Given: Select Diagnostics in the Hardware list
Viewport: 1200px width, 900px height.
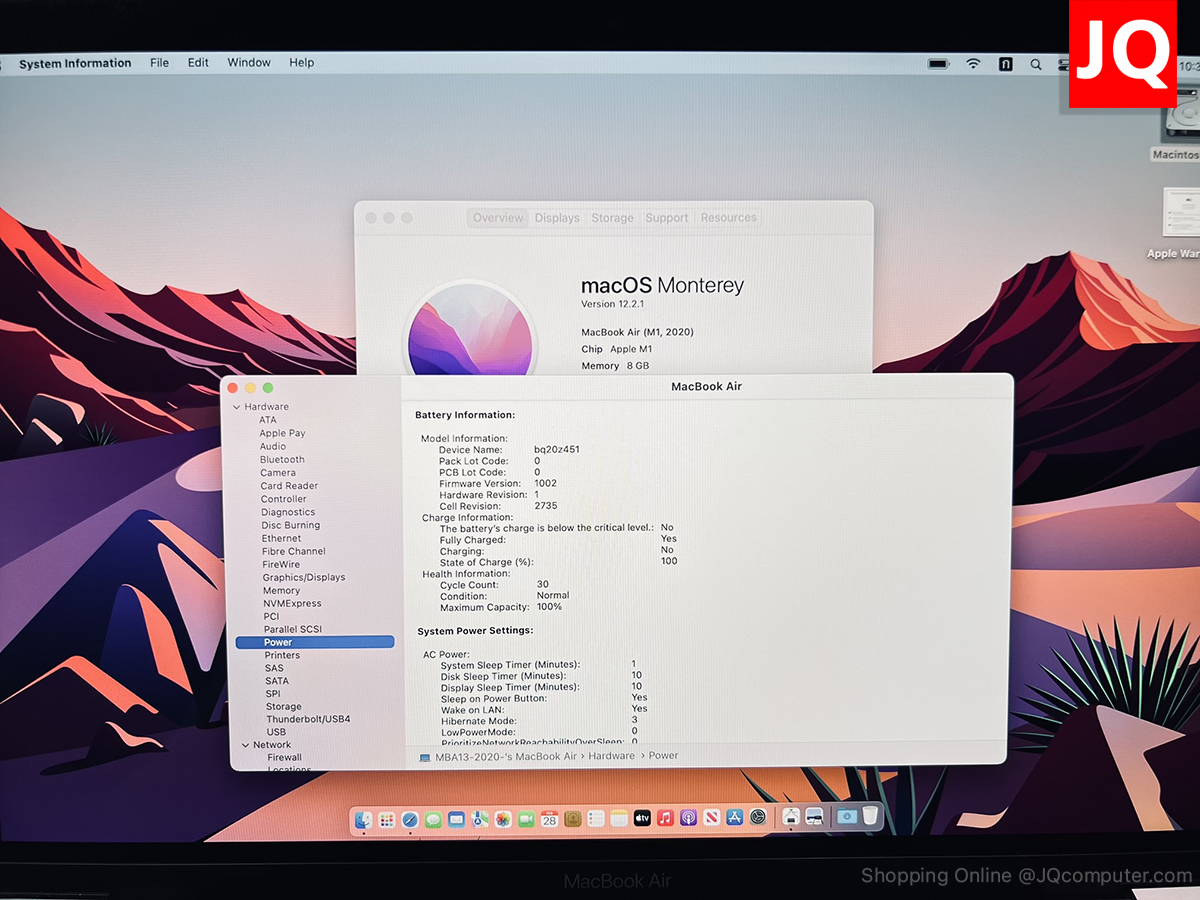Looking at the screenshot, I should pyautogui.click(x=288, y=512).
